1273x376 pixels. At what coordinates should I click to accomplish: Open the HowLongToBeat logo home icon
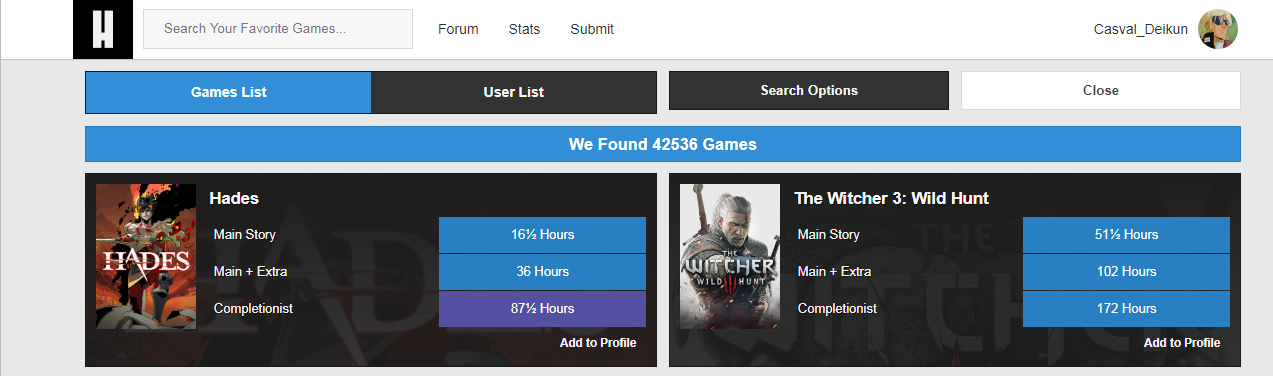coord(103,29)
